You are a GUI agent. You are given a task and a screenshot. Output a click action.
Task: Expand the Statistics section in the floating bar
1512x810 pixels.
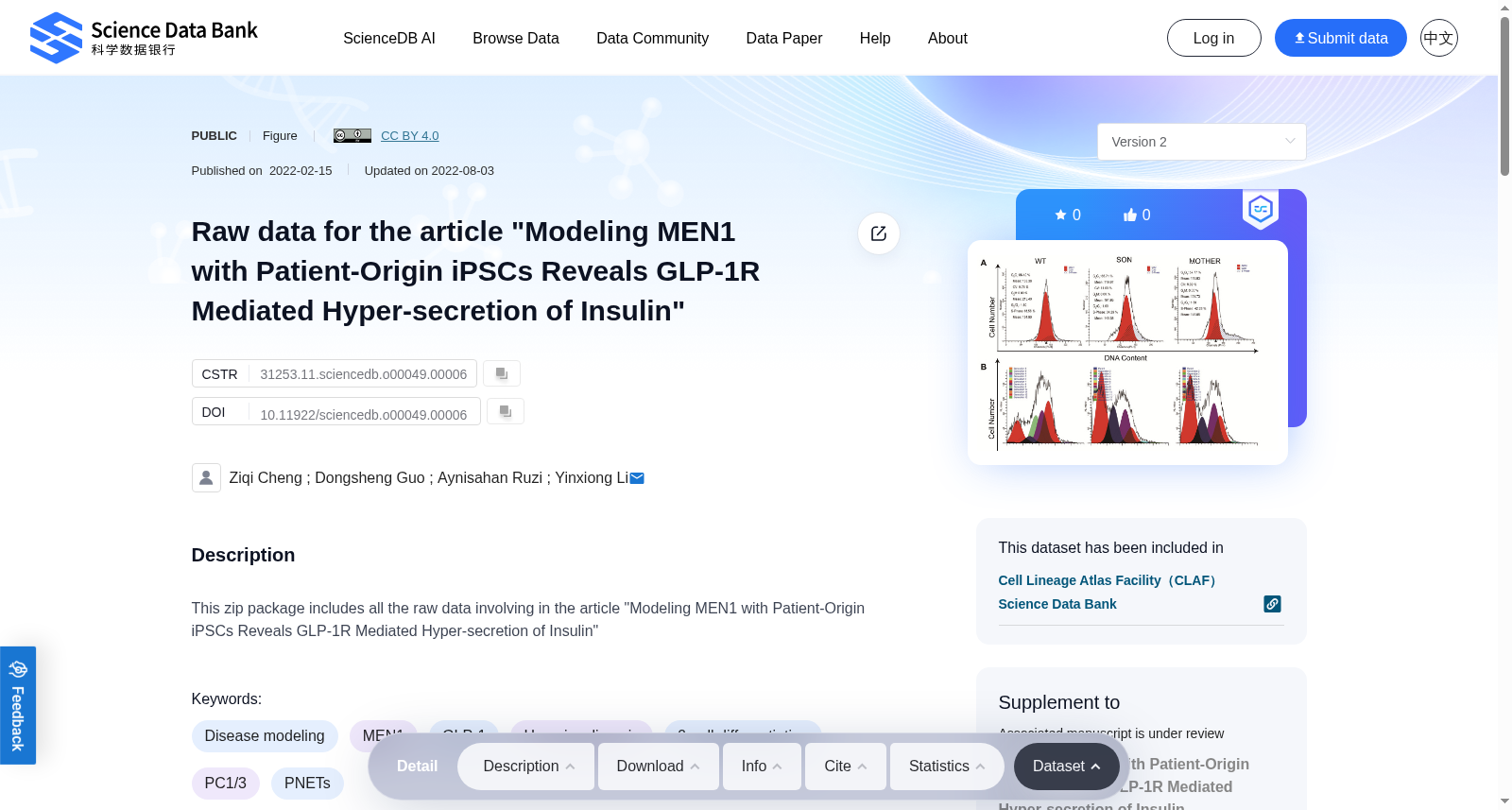tap(947, 767)
